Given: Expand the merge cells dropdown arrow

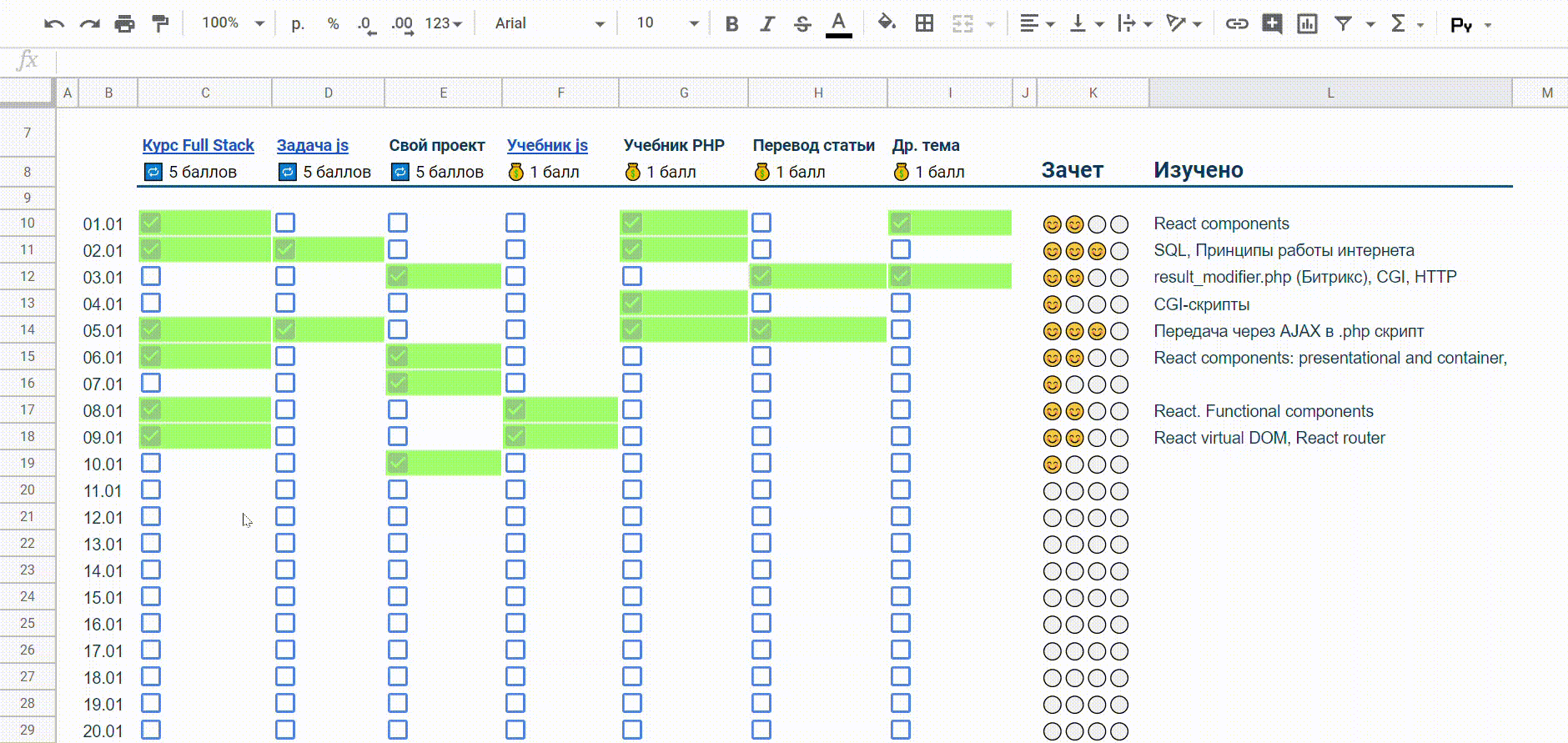Looking at the screenshot, I should pyautogui.click(x=990, y=24).
